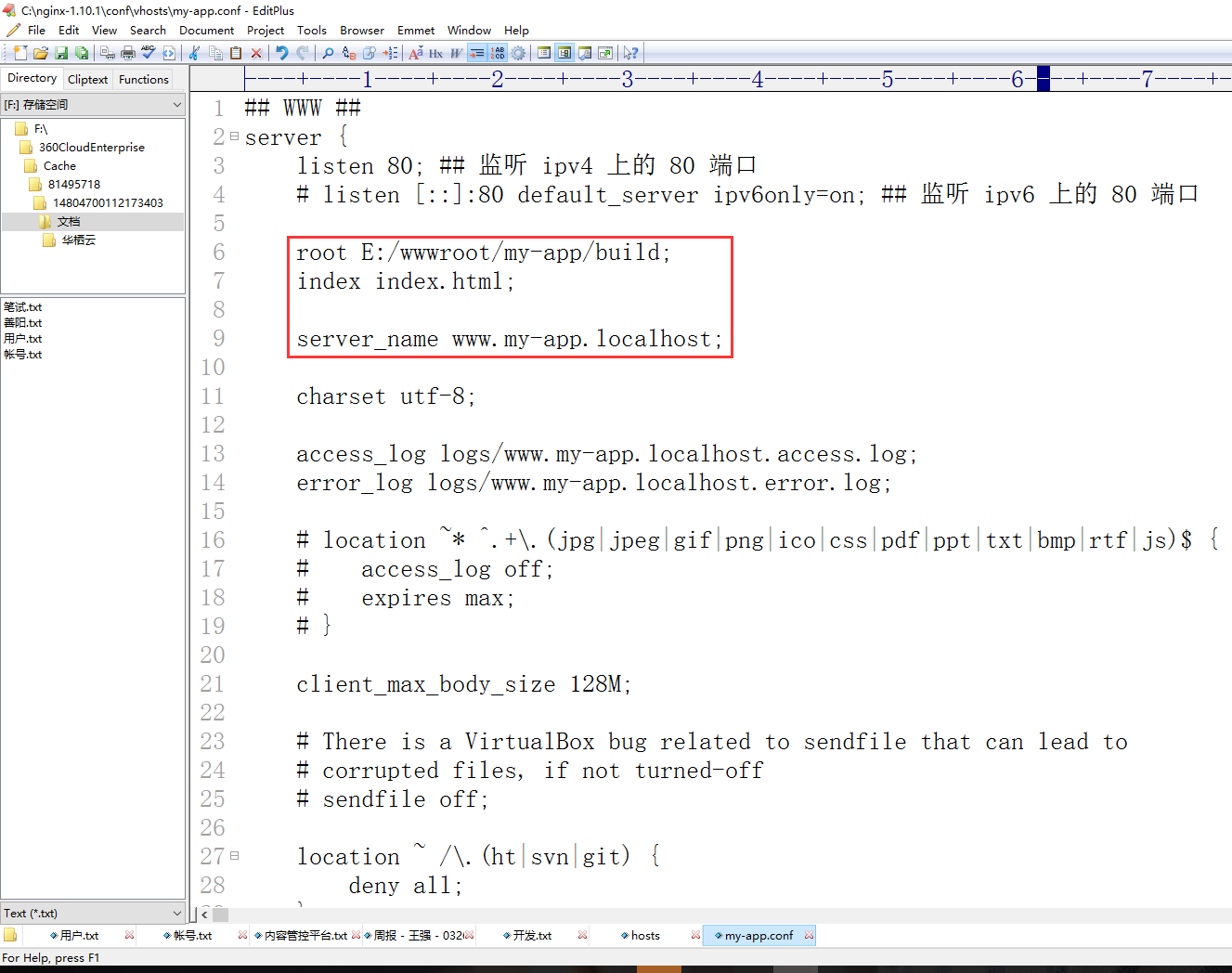This screenshot has height=973, width=1232.
Task: Collapse the server block fold on line 2
Action: coord(234,136)
